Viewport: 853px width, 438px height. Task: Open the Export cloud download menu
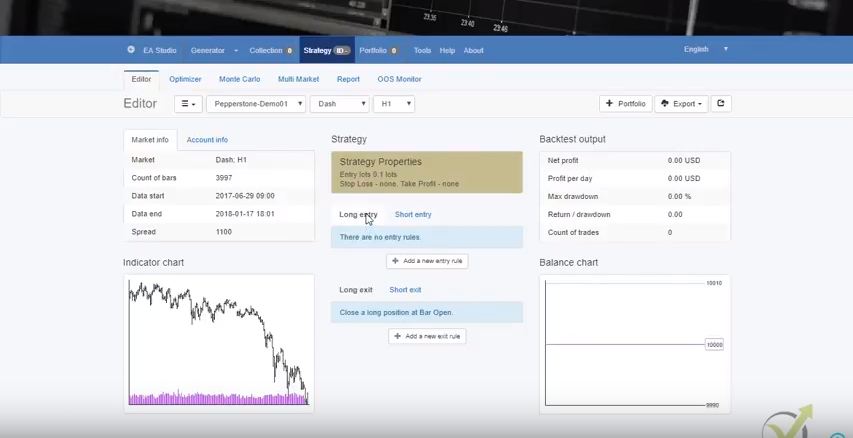(x=682, y=104)
